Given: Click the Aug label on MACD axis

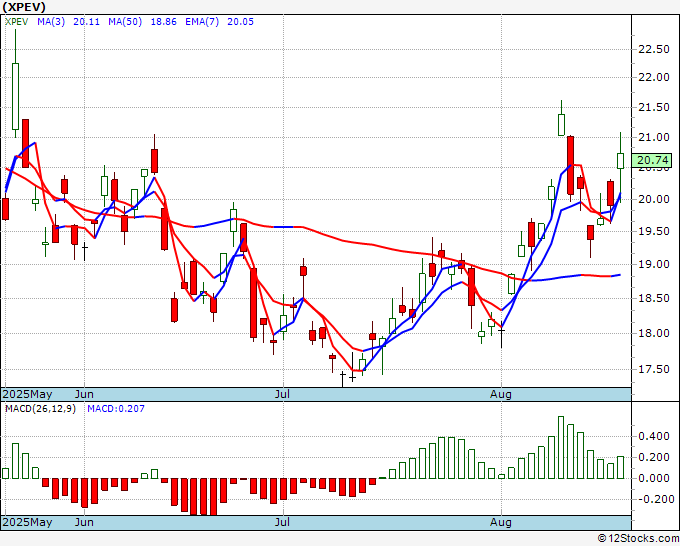Looking at the screenshot, I should 501,522.
